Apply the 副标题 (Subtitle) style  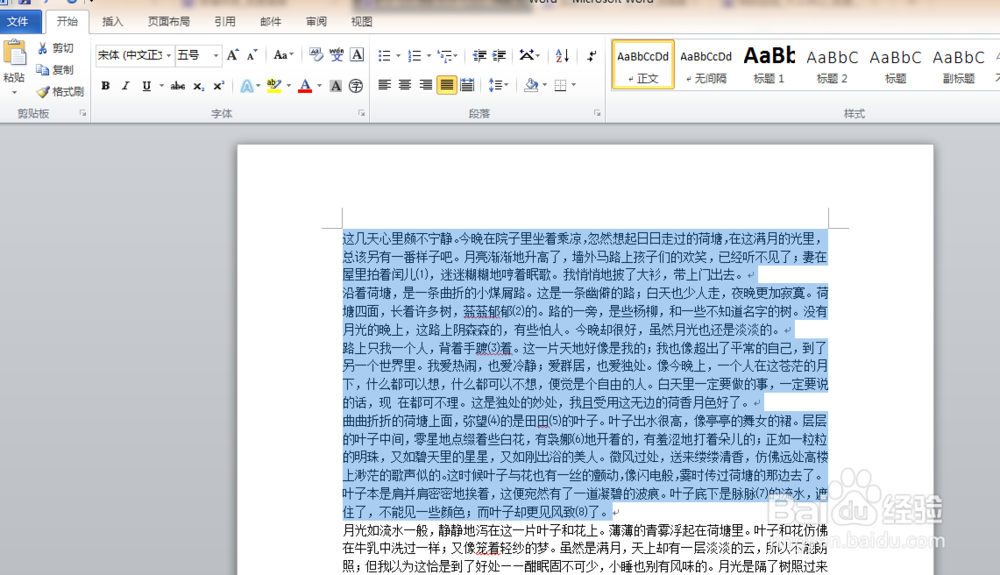point(959,64)
